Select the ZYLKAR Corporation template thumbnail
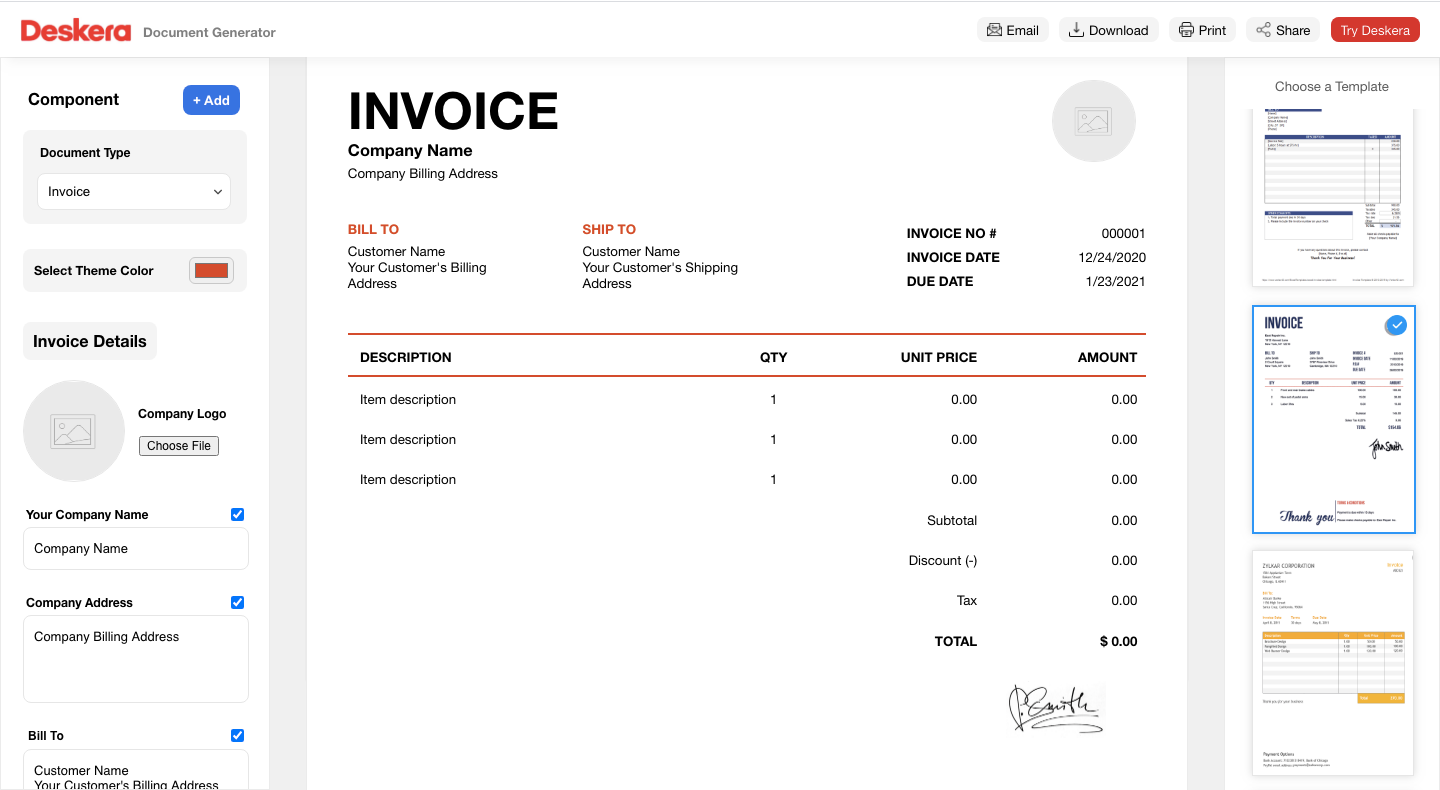Screen dimensions: 1440x790 1333,663
